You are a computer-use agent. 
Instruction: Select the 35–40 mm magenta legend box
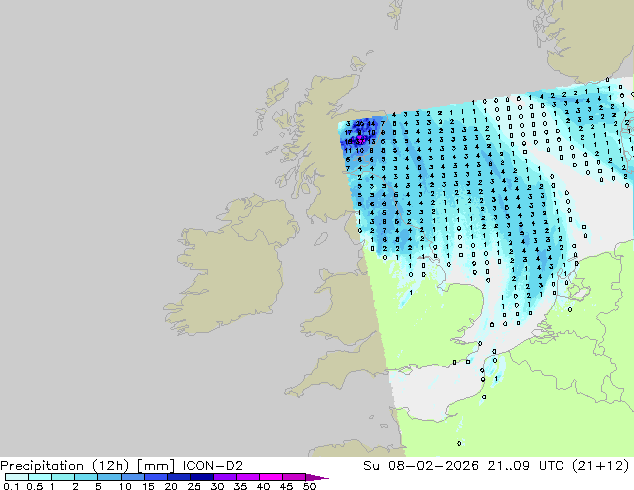pos(247,477)
